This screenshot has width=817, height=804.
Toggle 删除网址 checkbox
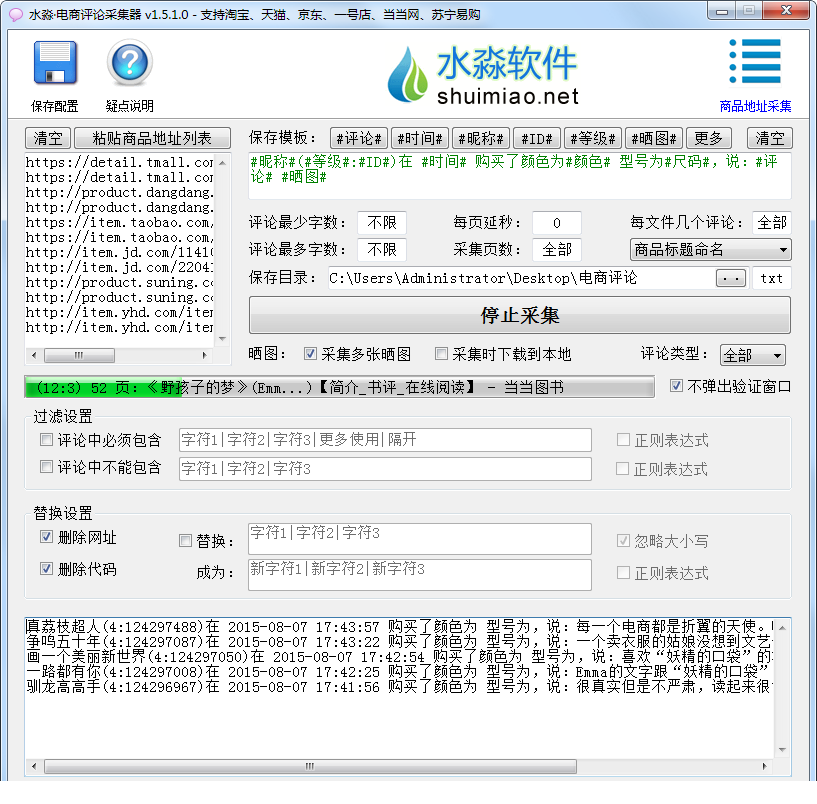click(x=46, y=537)
